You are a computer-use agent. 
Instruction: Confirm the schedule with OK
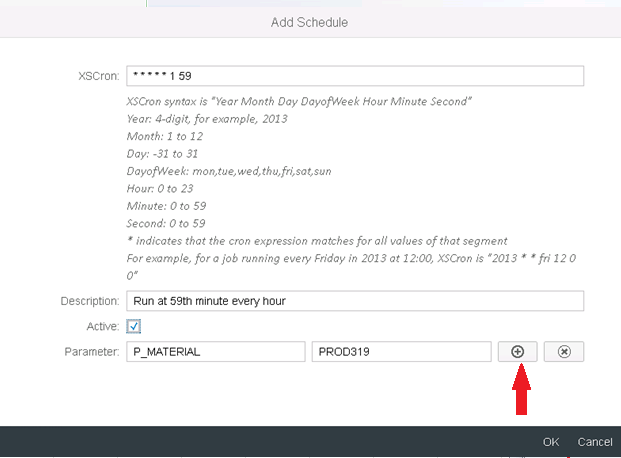point(551,441)
